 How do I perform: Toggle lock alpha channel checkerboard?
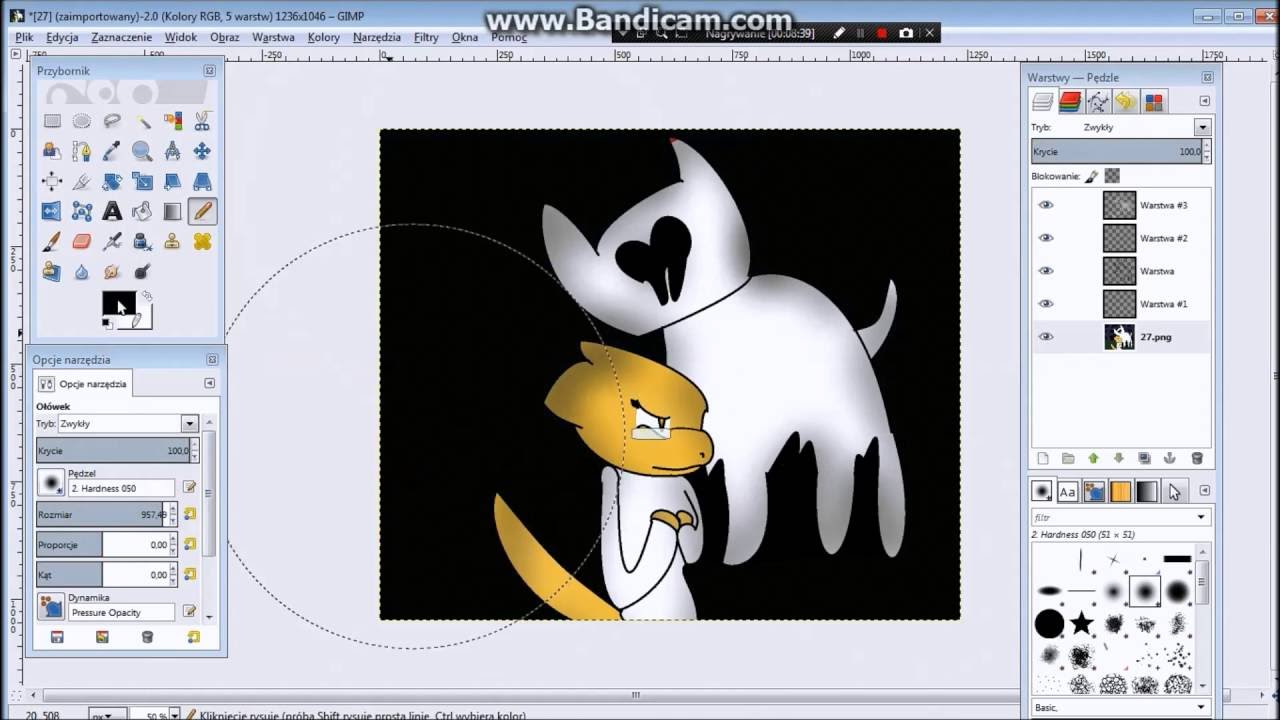(1112, 176)
